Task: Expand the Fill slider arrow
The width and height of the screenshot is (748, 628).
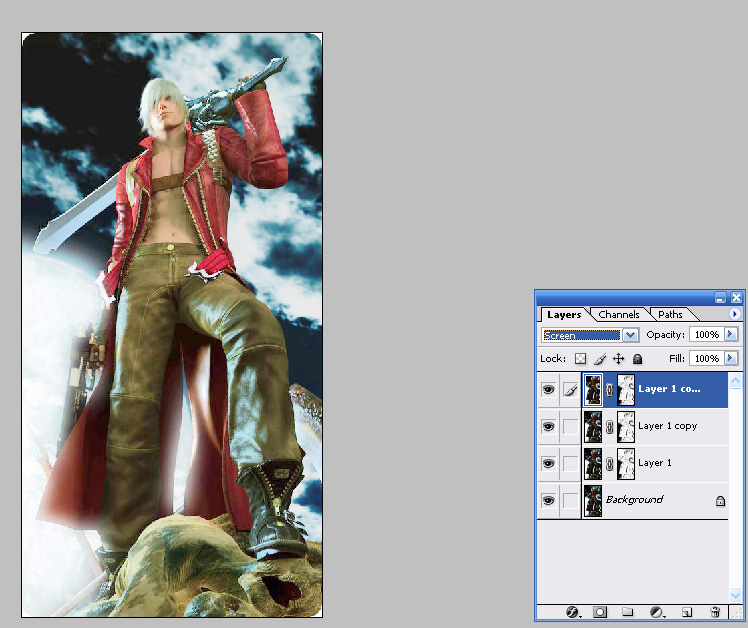Action: [731, 358]
